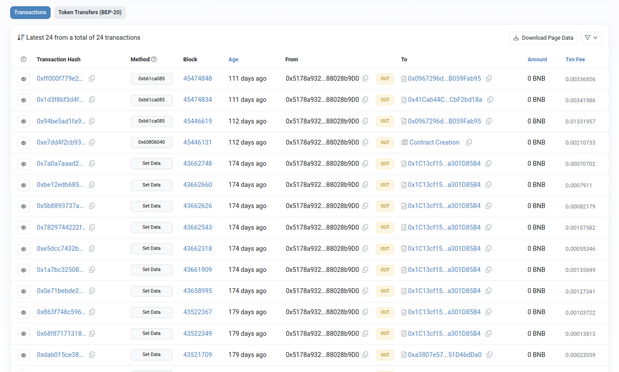Toggle eye preview for transaction 0xe7dd4f2cb93
Image resolution: width=619 pixels, height=372 pixels.
point(24,143)
